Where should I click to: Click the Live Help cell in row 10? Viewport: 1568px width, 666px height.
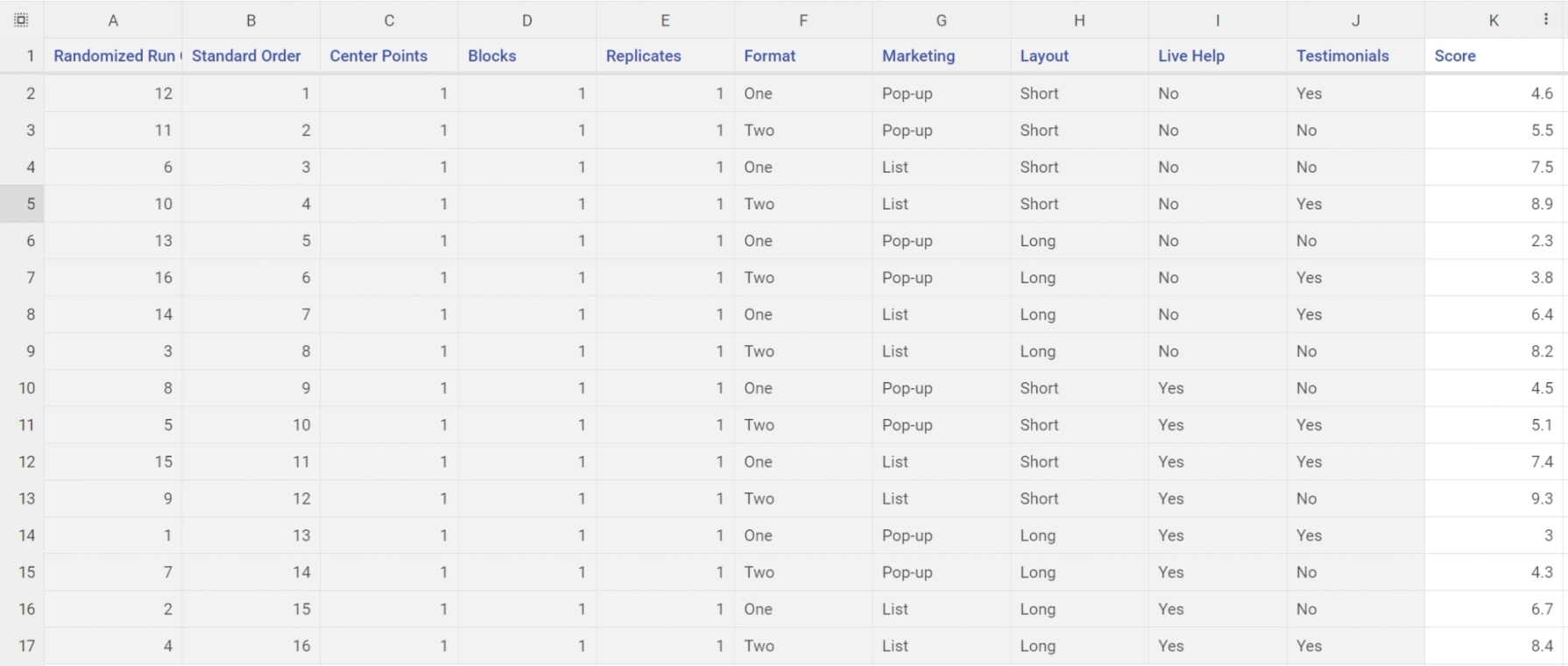click(1217, 388)
